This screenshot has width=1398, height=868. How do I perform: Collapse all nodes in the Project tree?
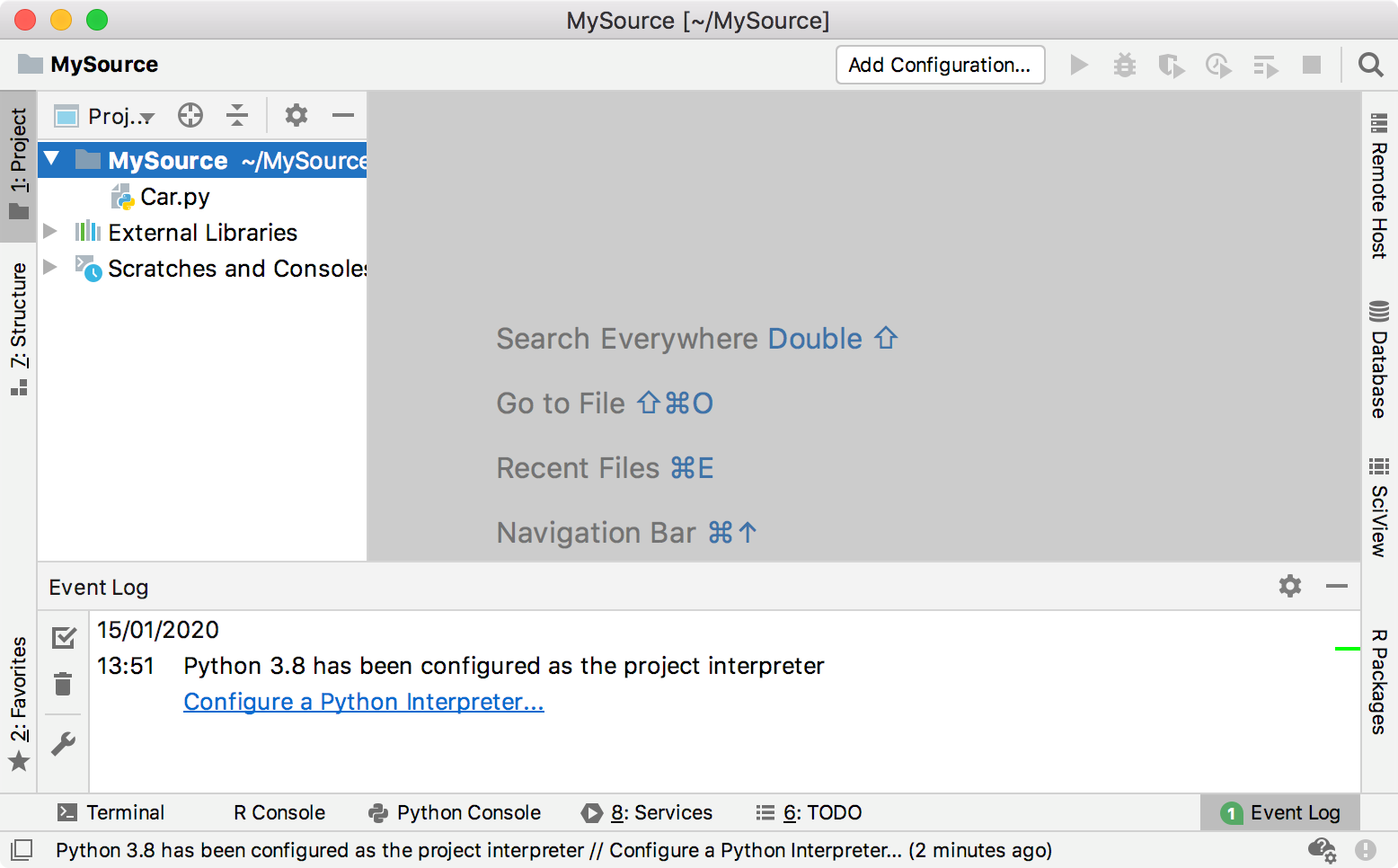click(x=237, y=115)
